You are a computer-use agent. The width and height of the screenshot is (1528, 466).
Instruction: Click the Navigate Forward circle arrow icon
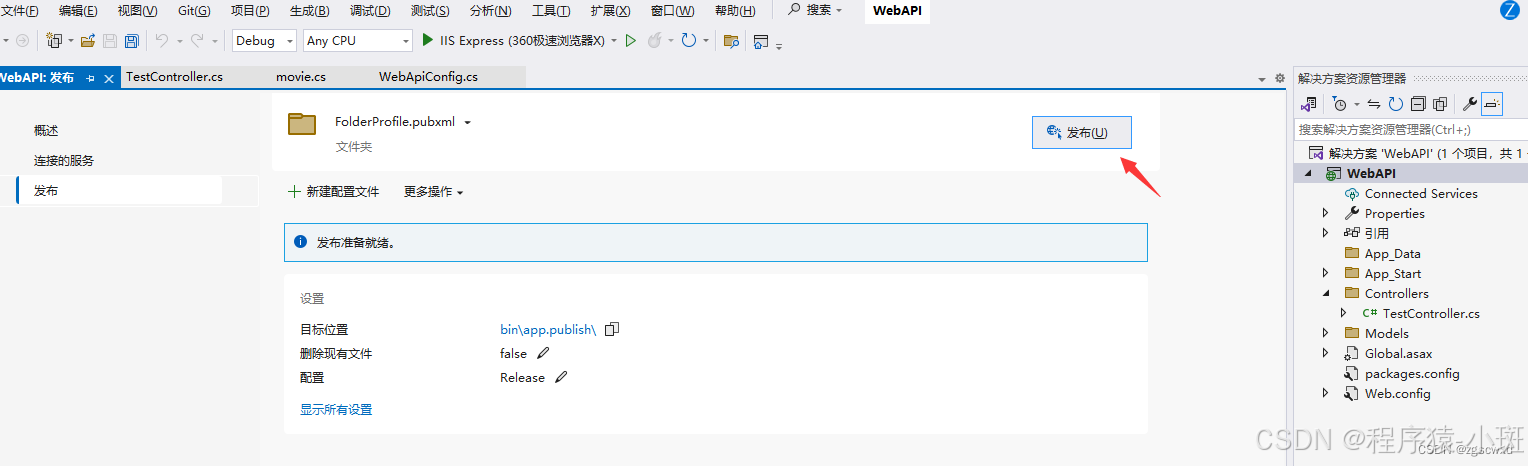(22, 41)
